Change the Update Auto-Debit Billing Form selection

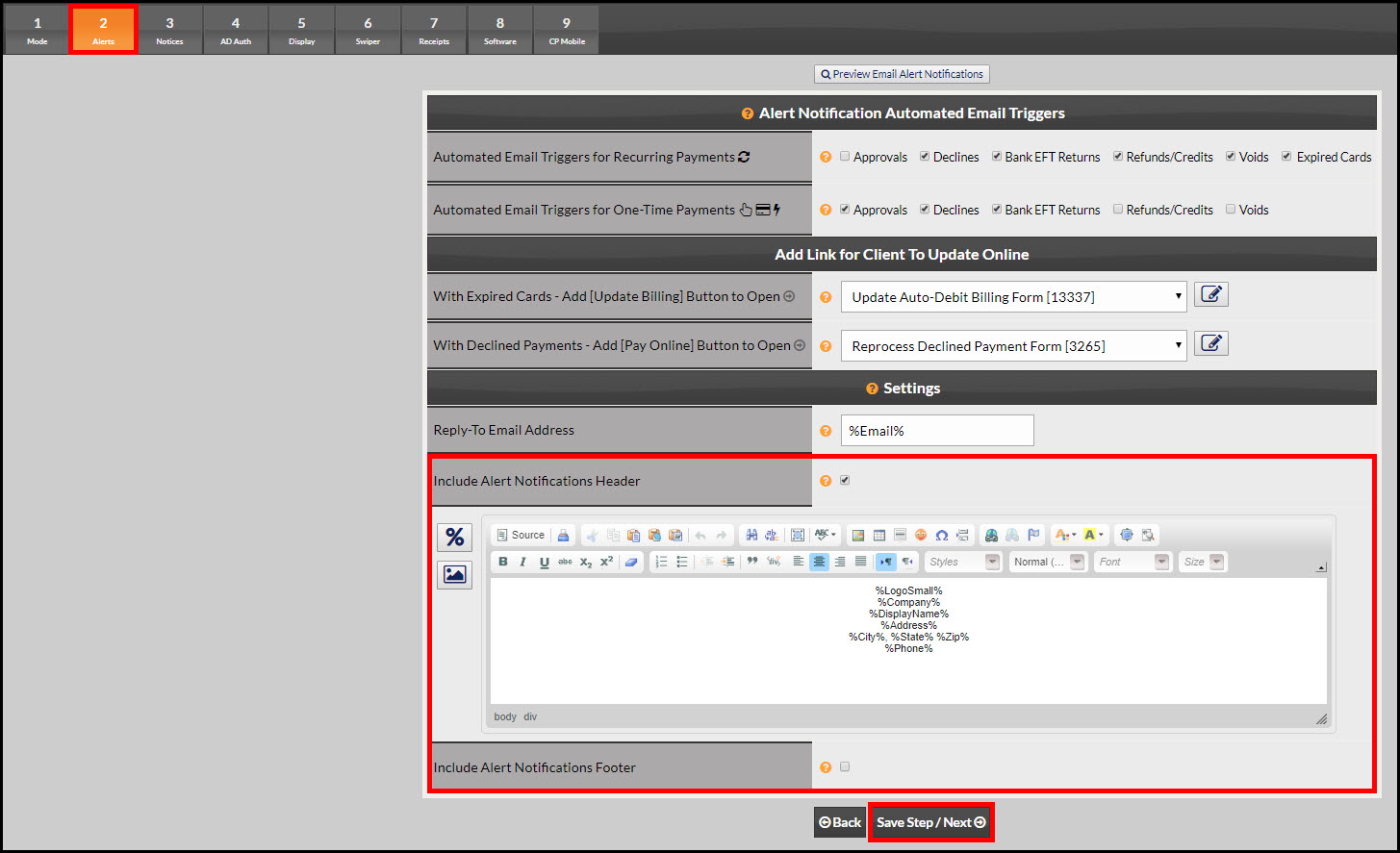[x=1013, y=296]
